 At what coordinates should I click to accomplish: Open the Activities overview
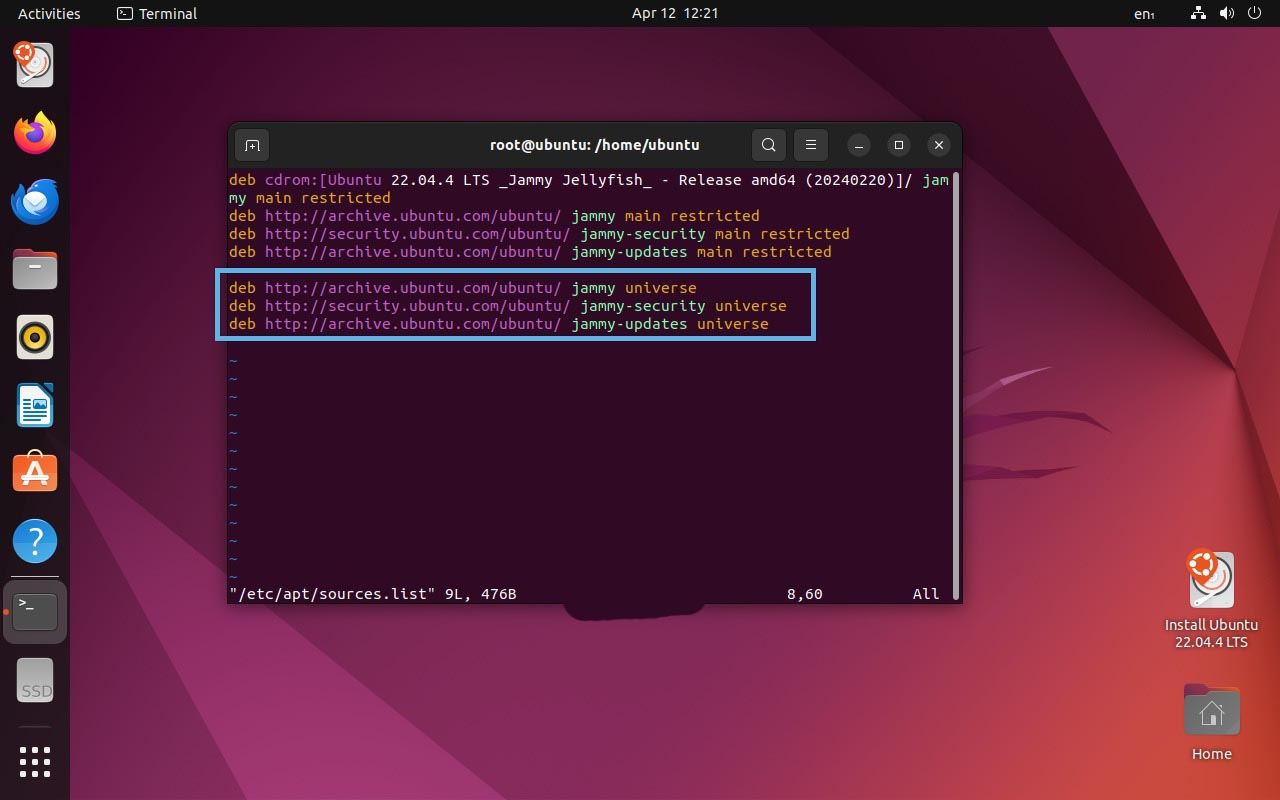pos(49,14)
